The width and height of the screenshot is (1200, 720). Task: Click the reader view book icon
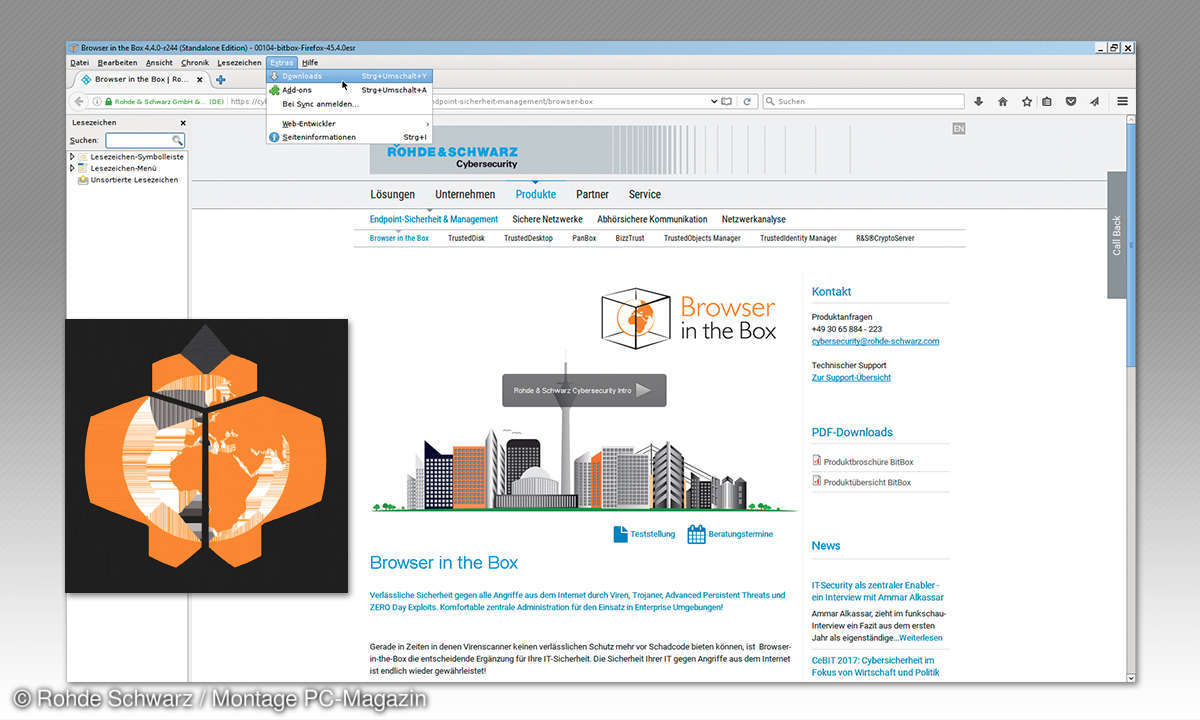(x=727, y=101)
